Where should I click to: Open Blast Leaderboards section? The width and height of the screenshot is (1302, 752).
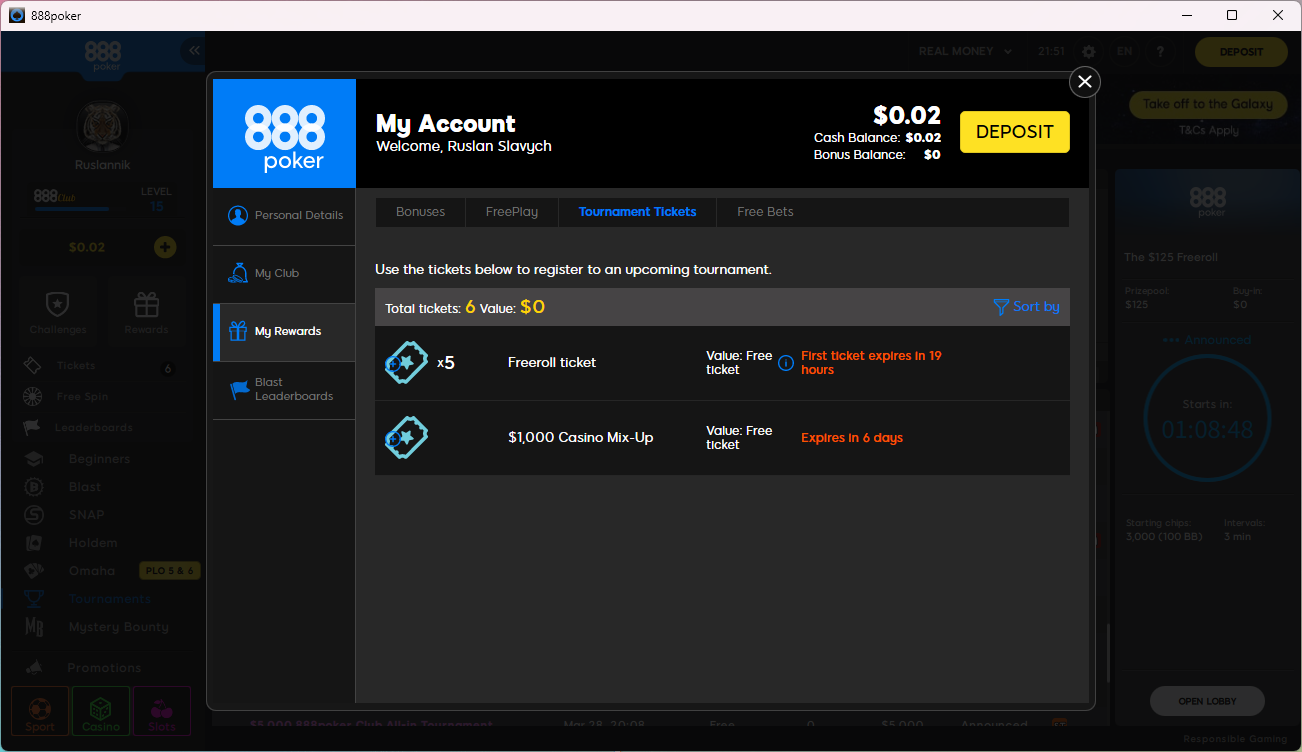click(284, 390)
